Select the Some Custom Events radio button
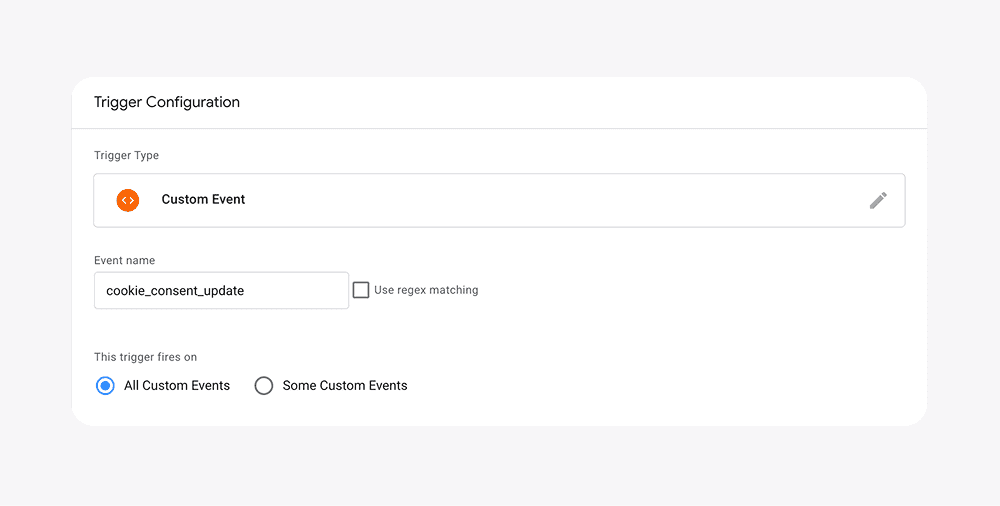Image resolution: width=1000 pixels, height=506 pixels. [x=263, y=385]
